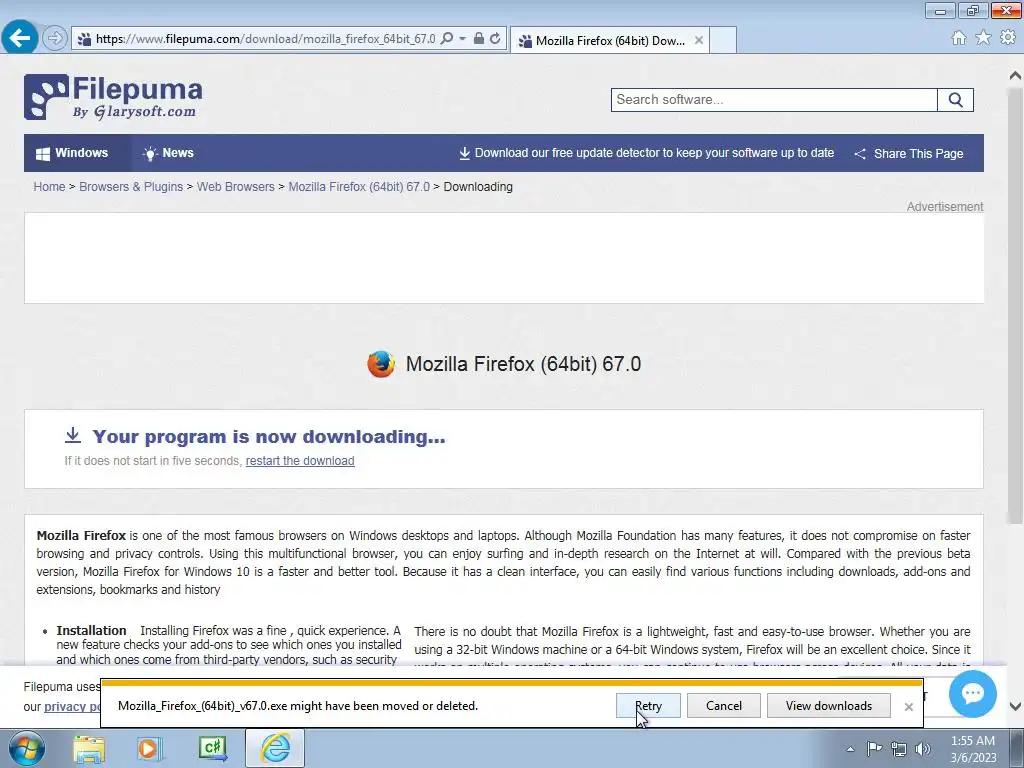Open the browser Home icon

(x=959, y=38)
